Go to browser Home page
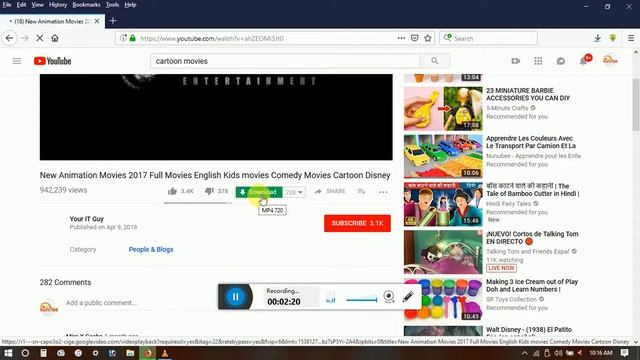Viewport: 640px width, 360px height. tap(55, 38)
